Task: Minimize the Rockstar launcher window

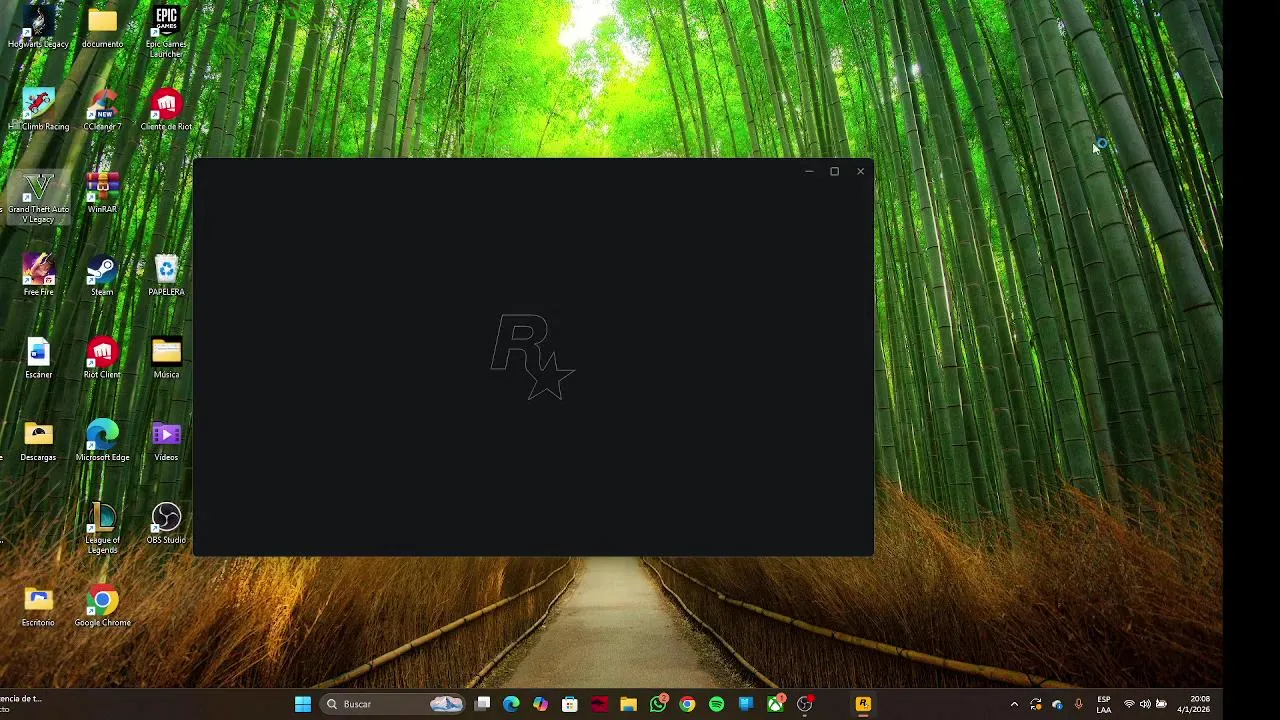Action: point(809,171)
